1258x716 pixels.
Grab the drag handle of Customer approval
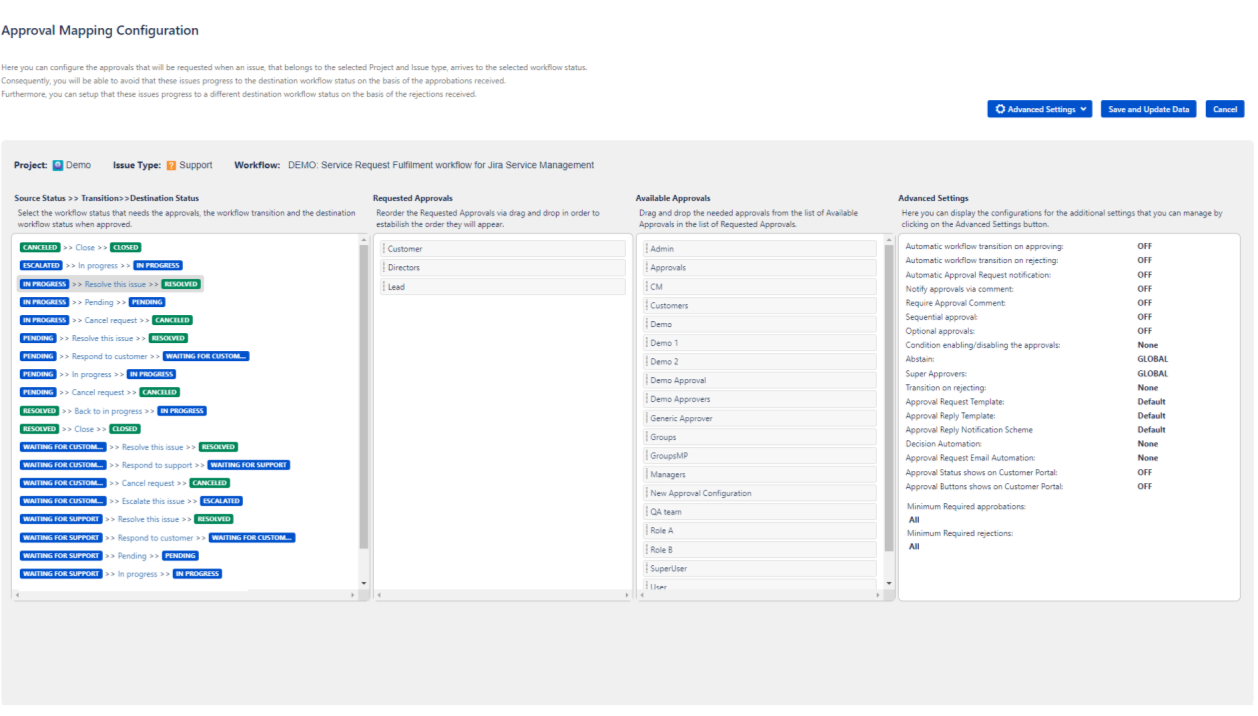coord(384,249)
